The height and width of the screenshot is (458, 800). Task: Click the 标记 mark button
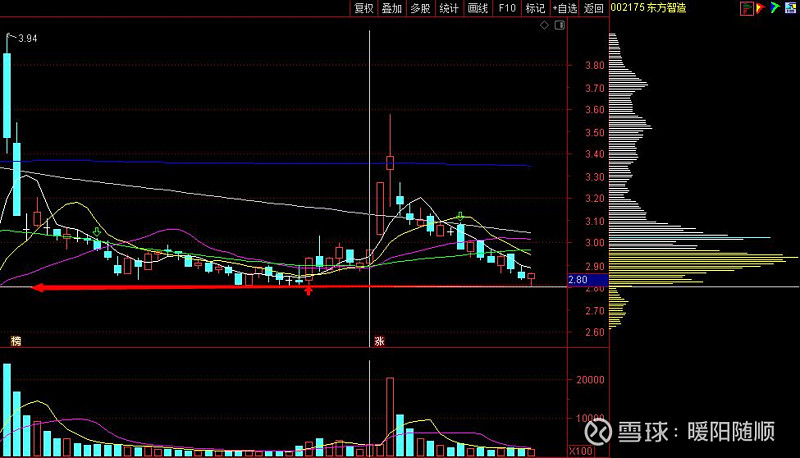536,8
